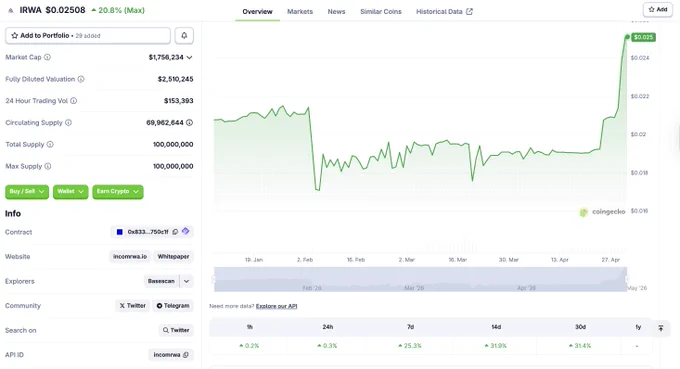Click the star in Add to Portfolio
Viewport: 680px width, 369px height.
click(15, 36)
